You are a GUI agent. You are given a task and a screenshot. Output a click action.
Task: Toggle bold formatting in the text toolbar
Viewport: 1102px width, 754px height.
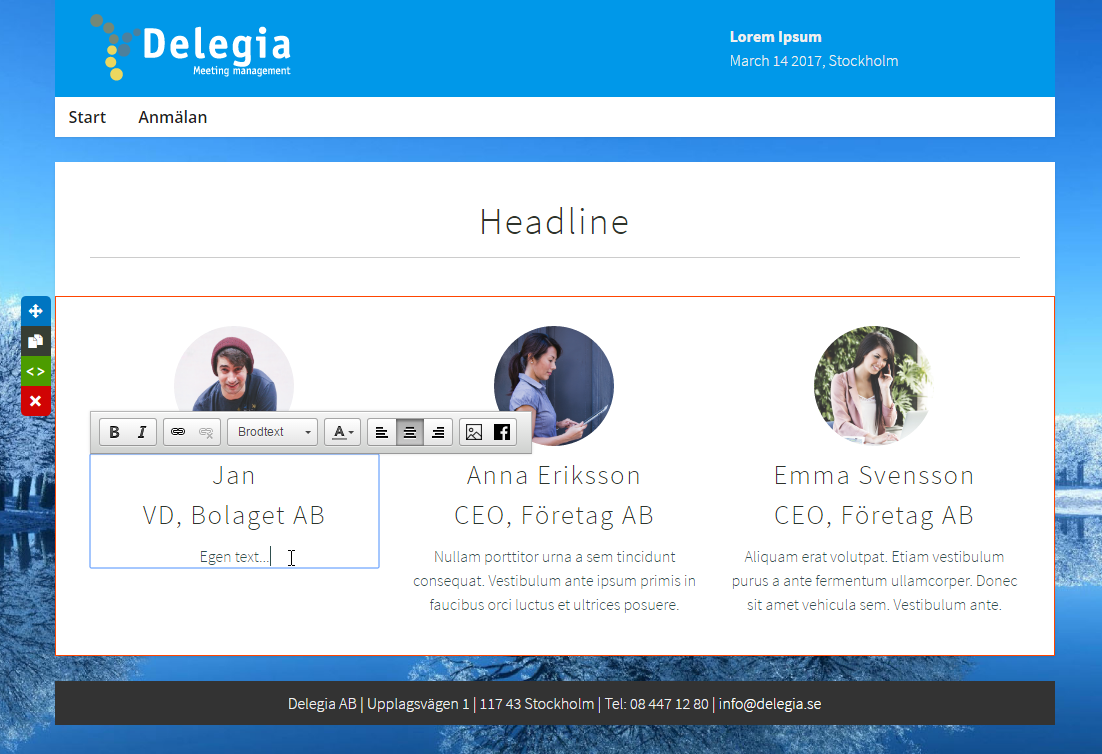[x=114, y=432]
